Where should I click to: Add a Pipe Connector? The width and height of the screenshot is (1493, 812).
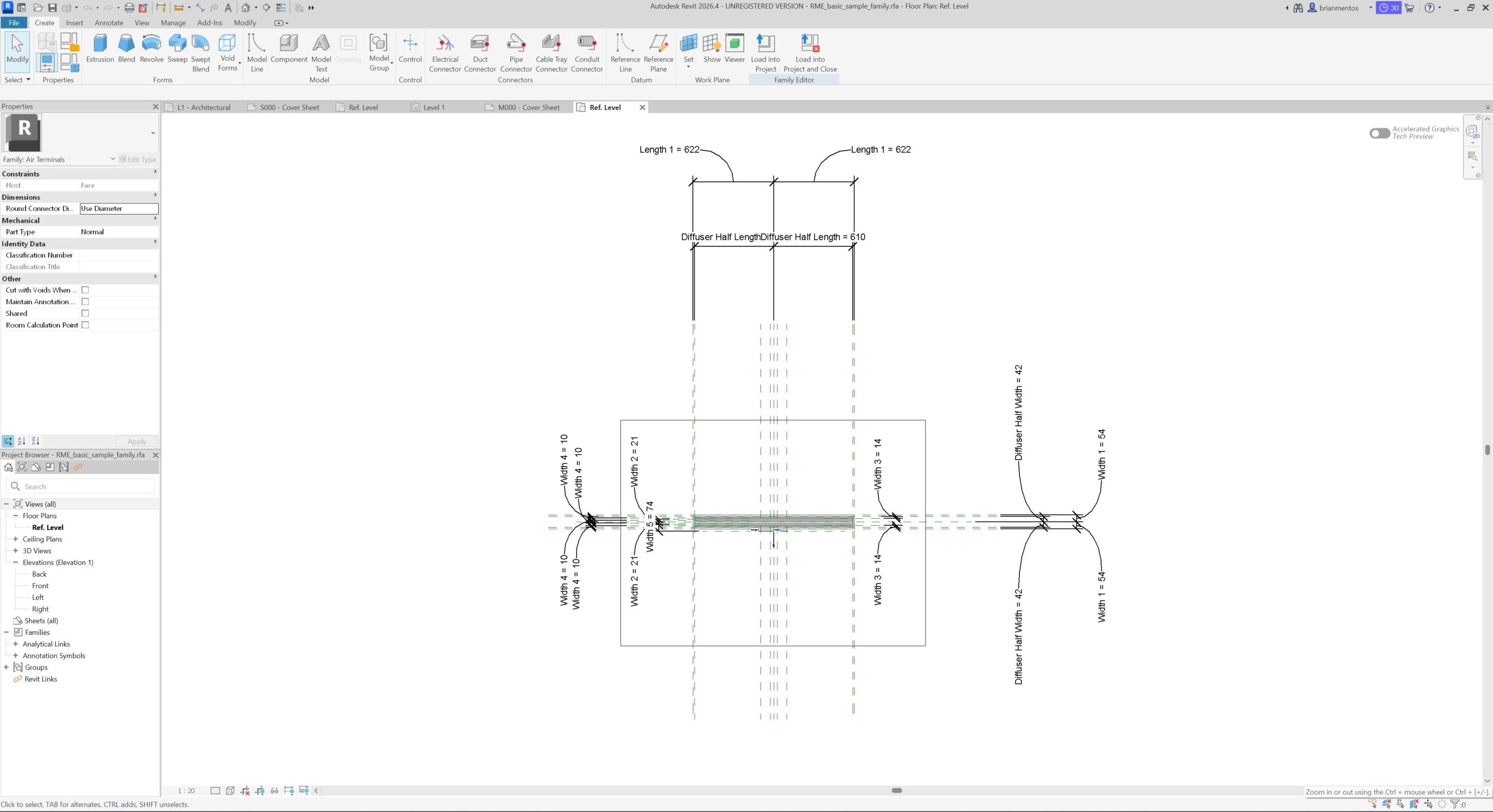[516, 53]
